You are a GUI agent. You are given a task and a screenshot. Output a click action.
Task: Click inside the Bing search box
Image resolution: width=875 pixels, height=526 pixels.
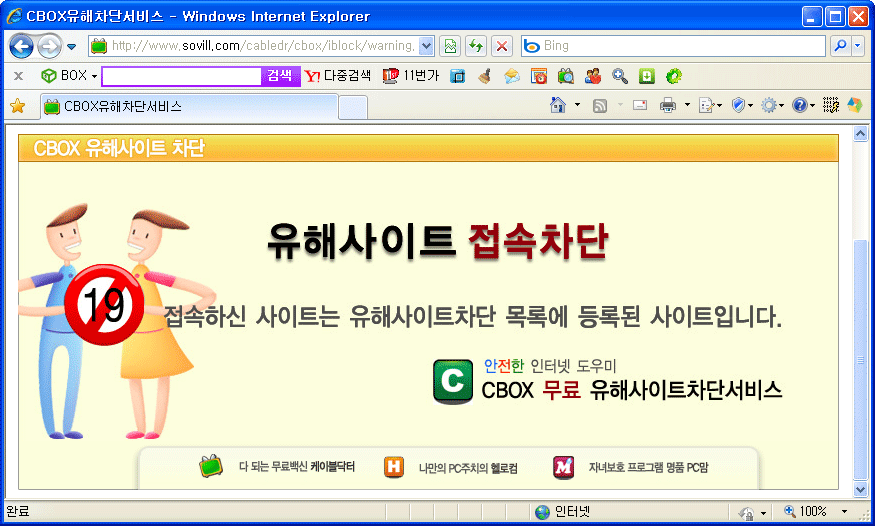(x=680, y=46)
